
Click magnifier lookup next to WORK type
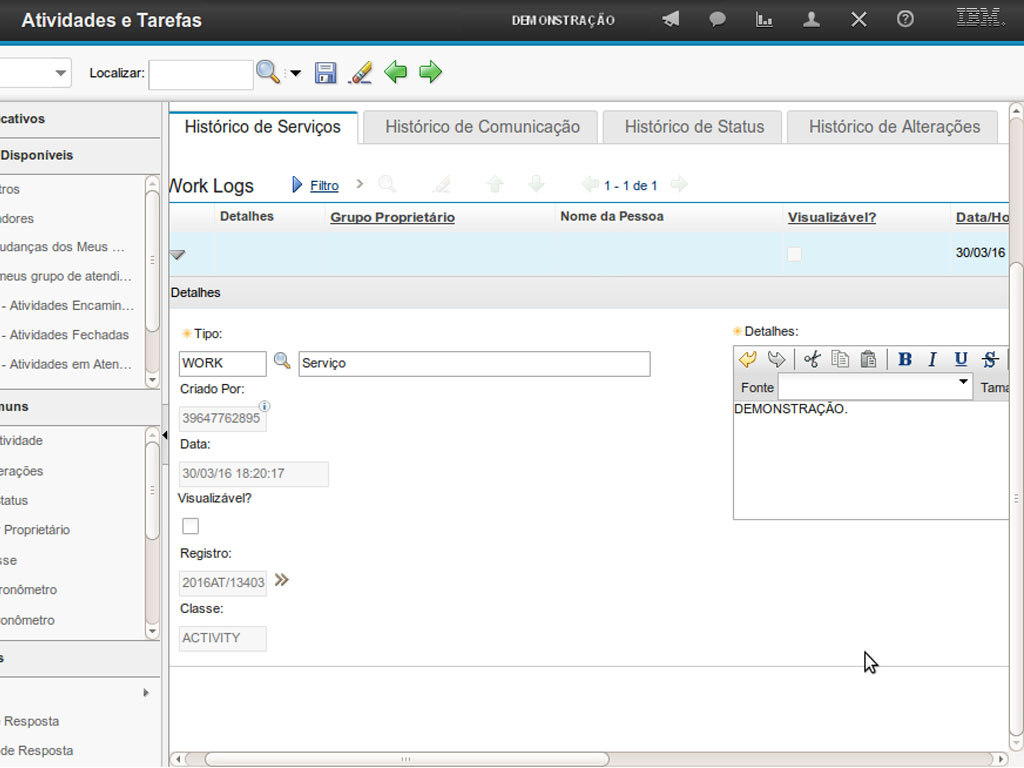point(282,361)
